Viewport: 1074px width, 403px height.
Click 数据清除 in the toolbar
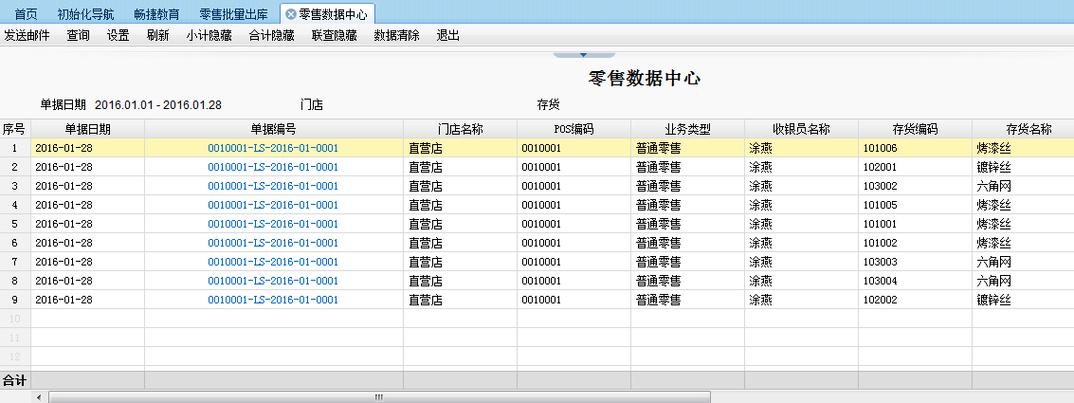[x=397, y=36]
